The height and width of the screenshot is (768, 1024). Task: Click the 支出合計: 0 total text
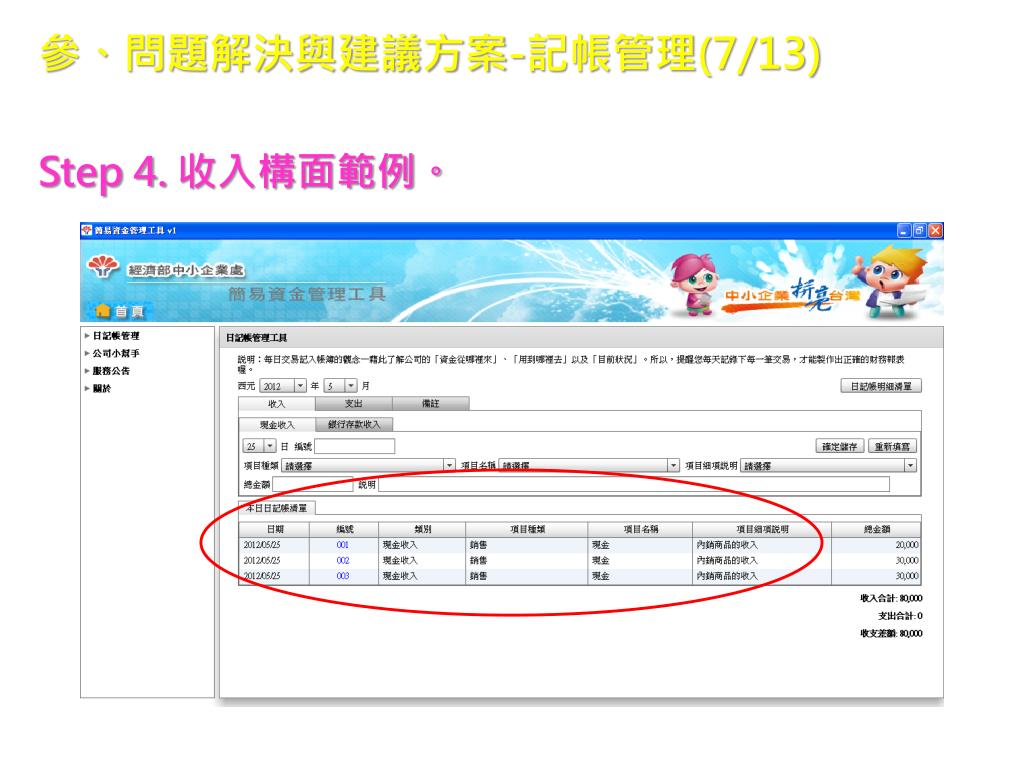pyautogui.click(x=900, y=616)
